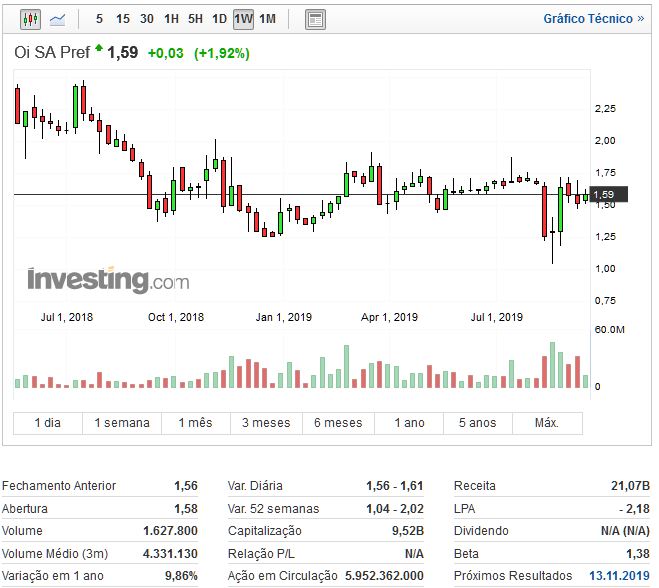Show the 3 meses range
The width and height of the screenshot is (659, 588).
pos(266,423)
